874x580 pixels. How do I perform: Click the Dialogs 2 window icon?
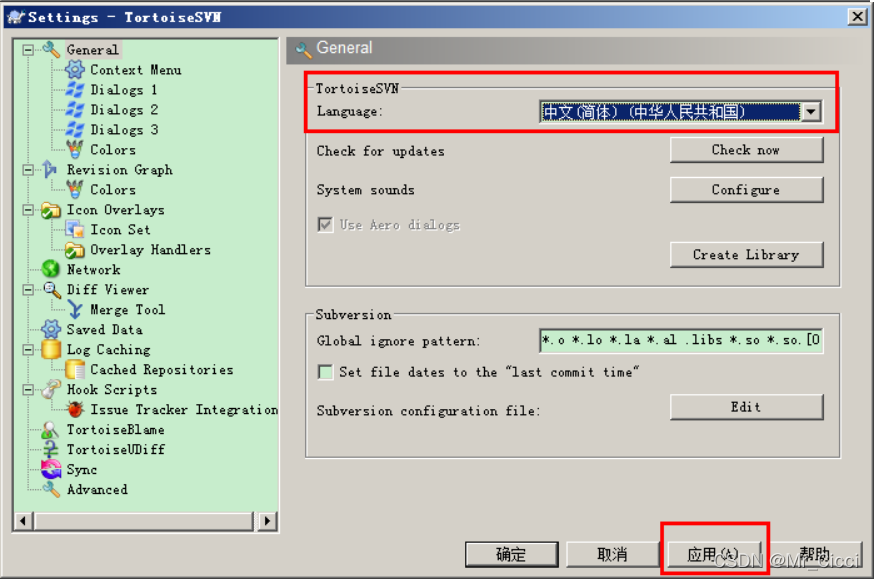tap(75, 110)
